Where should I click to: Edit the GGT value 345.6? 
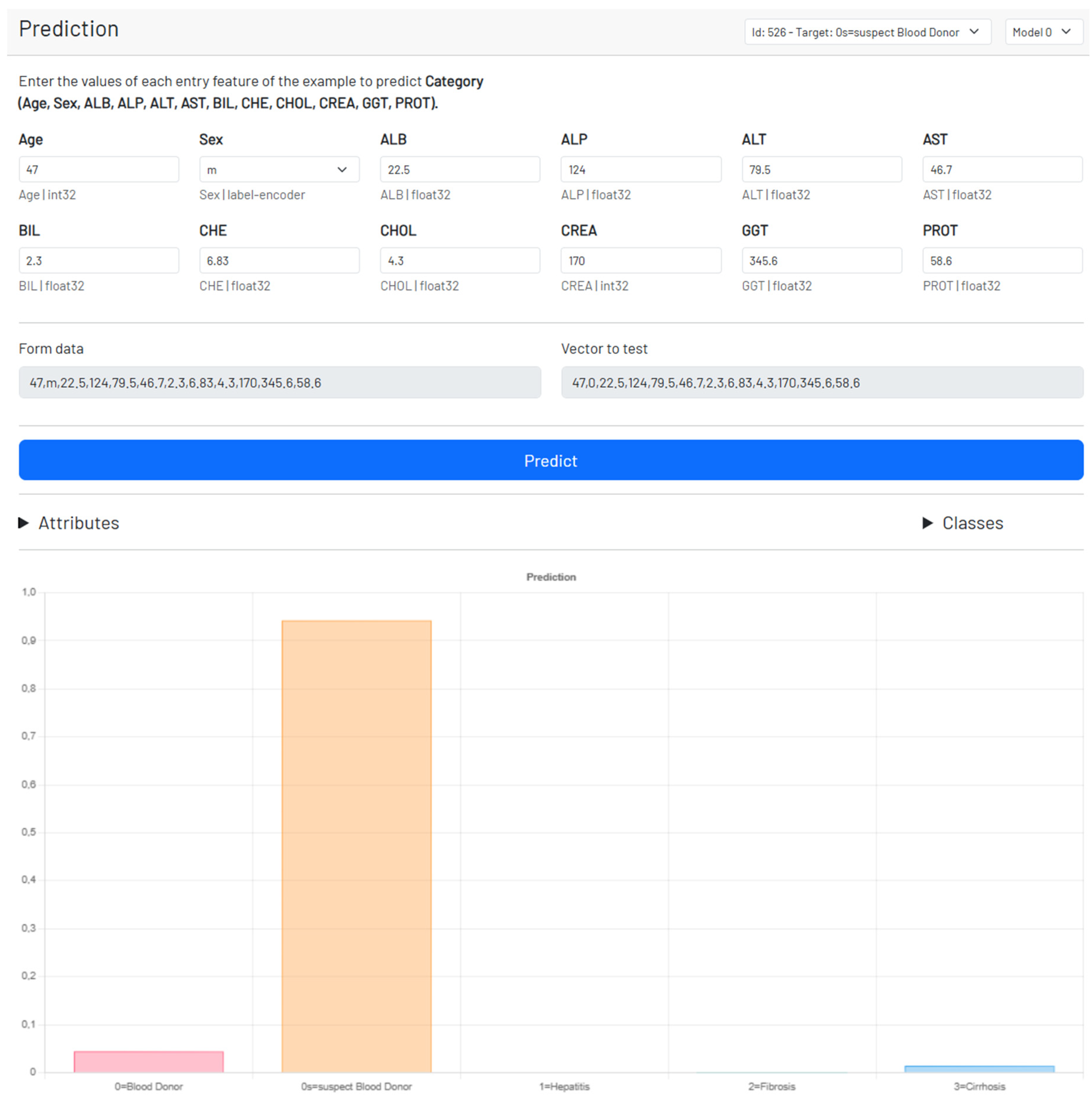pyautogui.click(x=821, y=261)
